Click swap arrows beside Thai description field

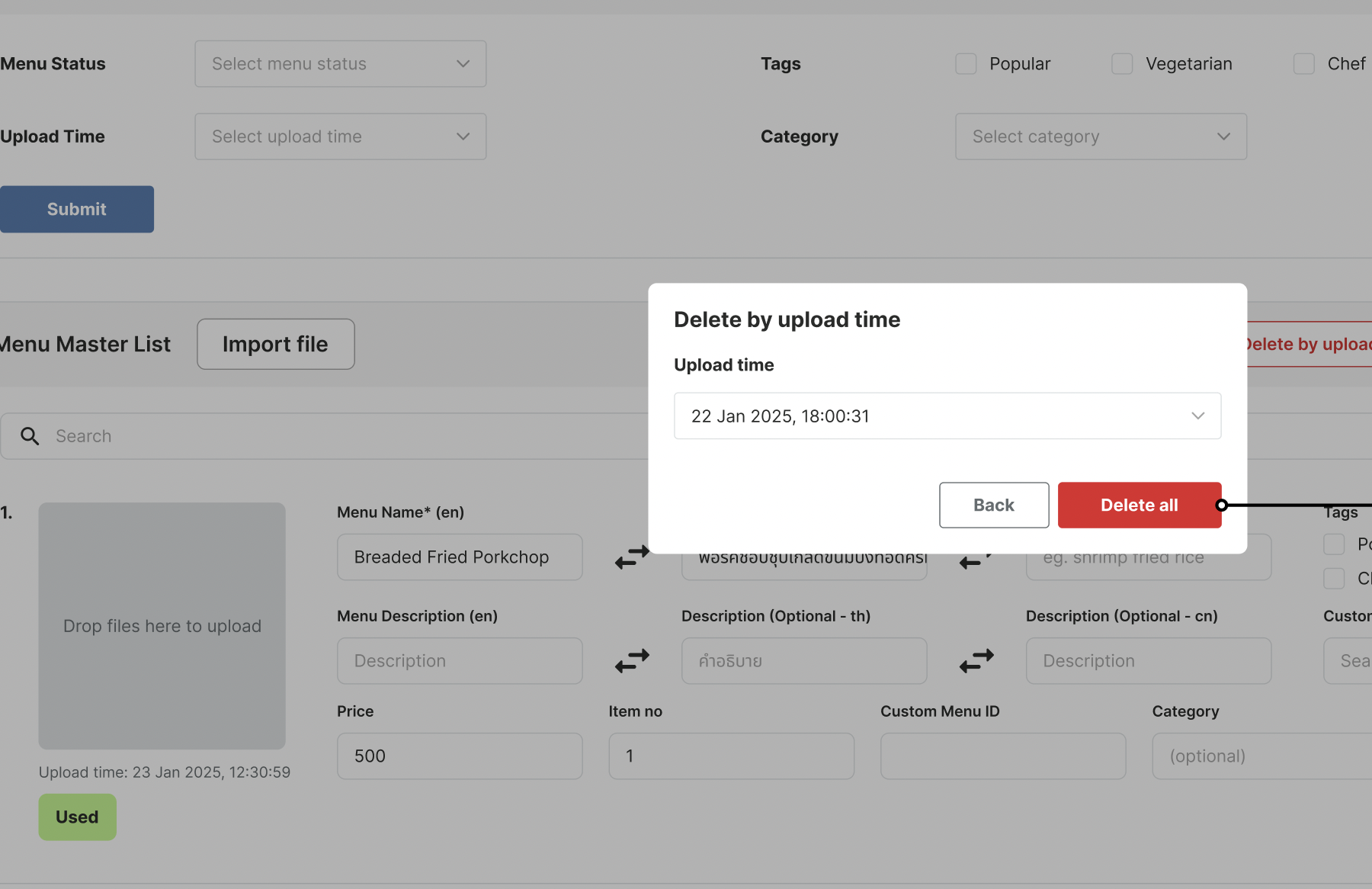(976, 661)
